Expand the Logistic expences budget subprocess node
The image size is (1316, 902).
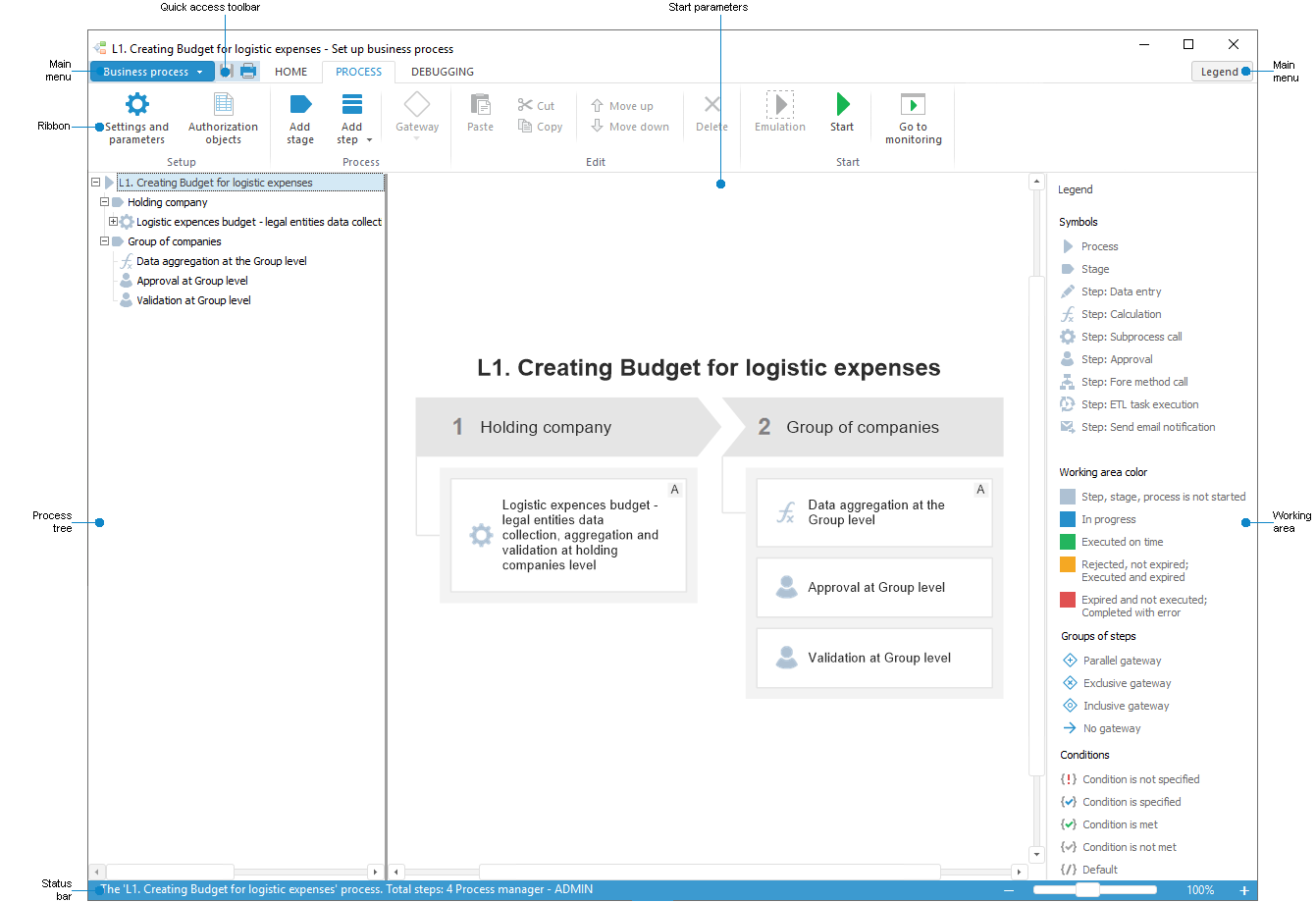click(113, 221)
